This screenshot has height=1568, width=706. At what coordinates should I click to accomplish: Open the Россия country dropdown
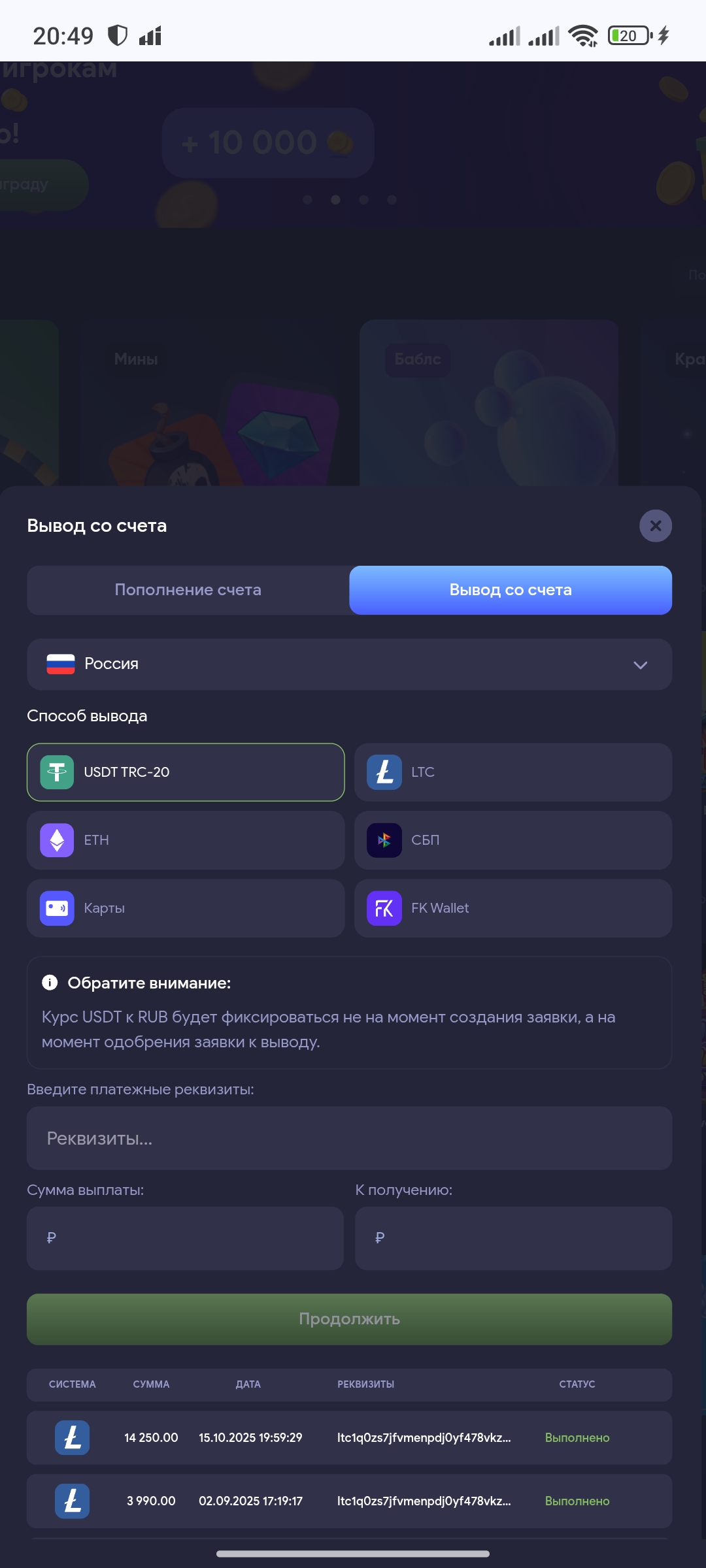(x=349, y=664)
